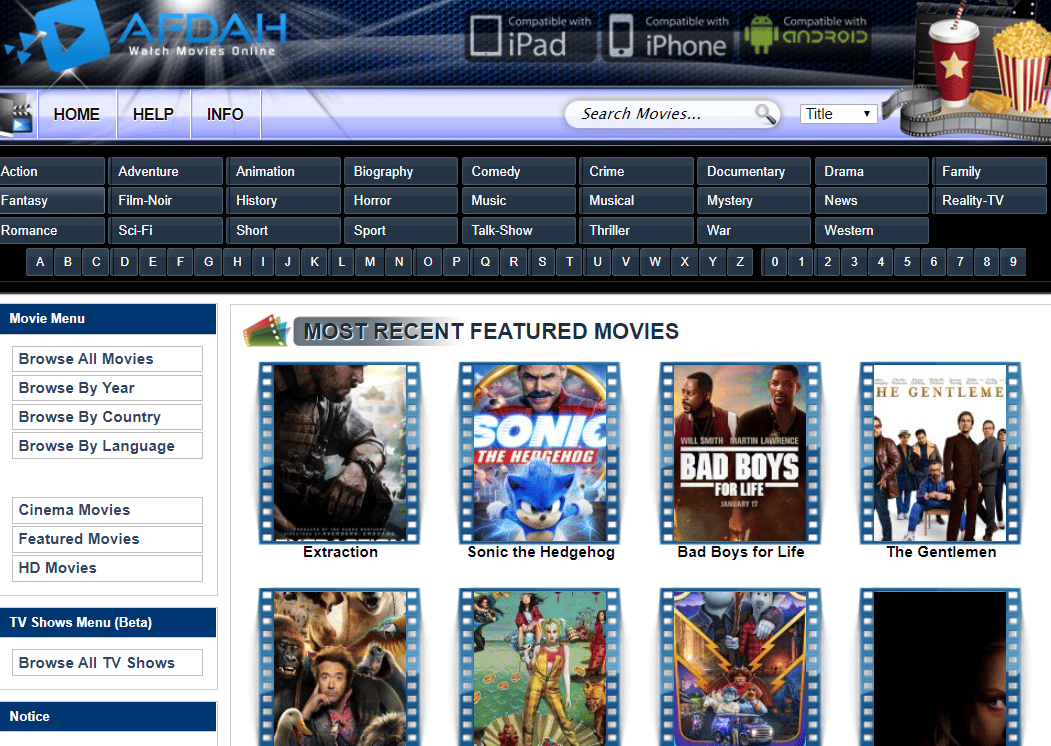Click the iPad compatibility badge
Screen dimensions: 1051x746
(529, 37)
